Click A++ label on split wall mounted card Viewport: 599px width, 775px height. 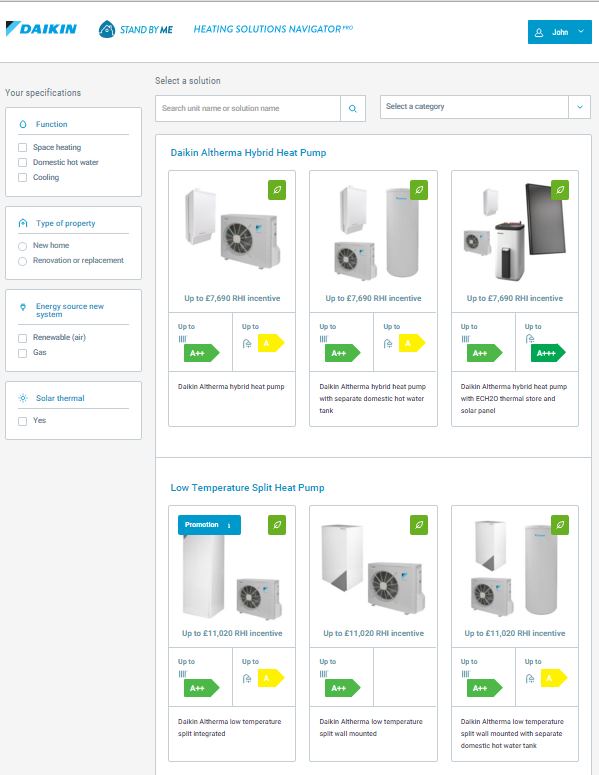coord(342,688)
